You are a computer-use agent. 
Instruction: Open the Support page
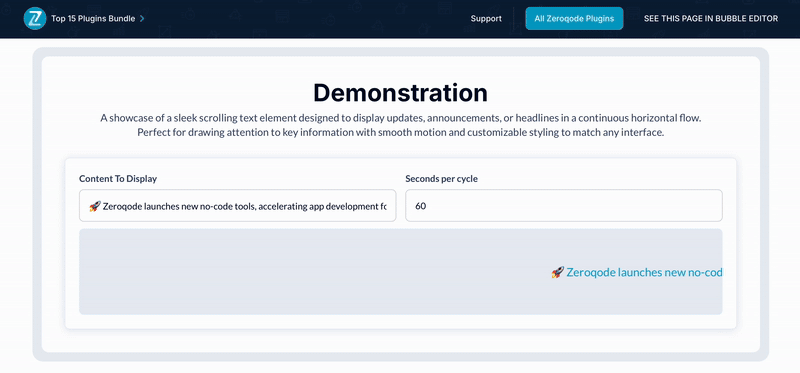[486, 19]
